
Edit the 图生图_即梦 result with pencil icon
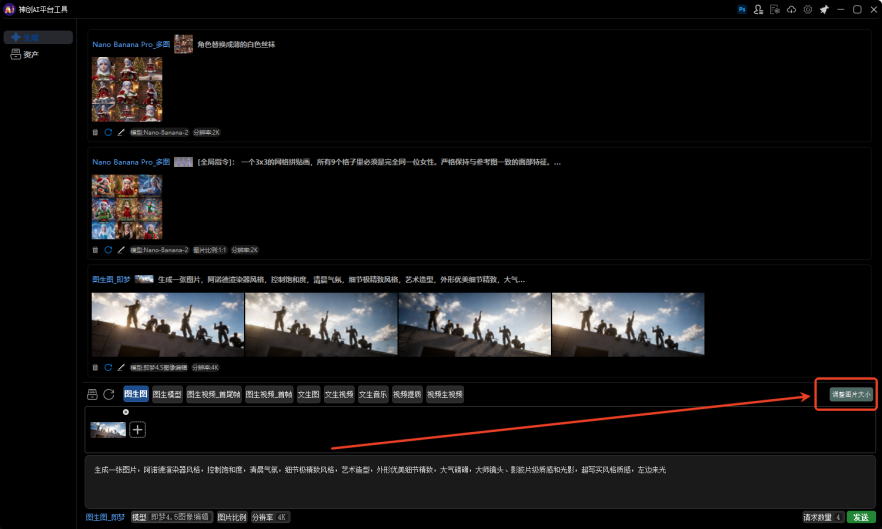[121, 368]
